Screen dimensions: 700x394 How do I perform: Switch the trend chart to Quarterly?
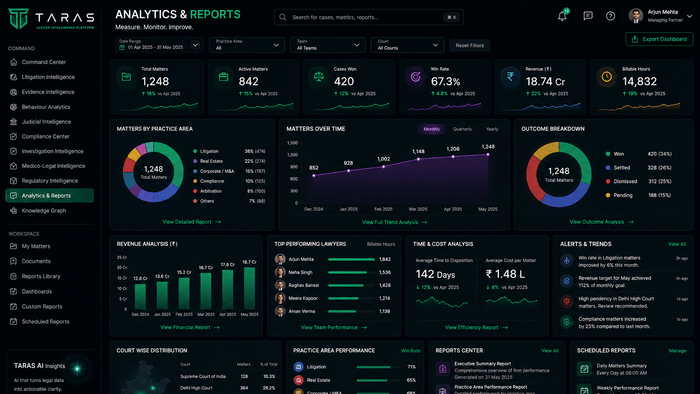click(x=462, y=129)
